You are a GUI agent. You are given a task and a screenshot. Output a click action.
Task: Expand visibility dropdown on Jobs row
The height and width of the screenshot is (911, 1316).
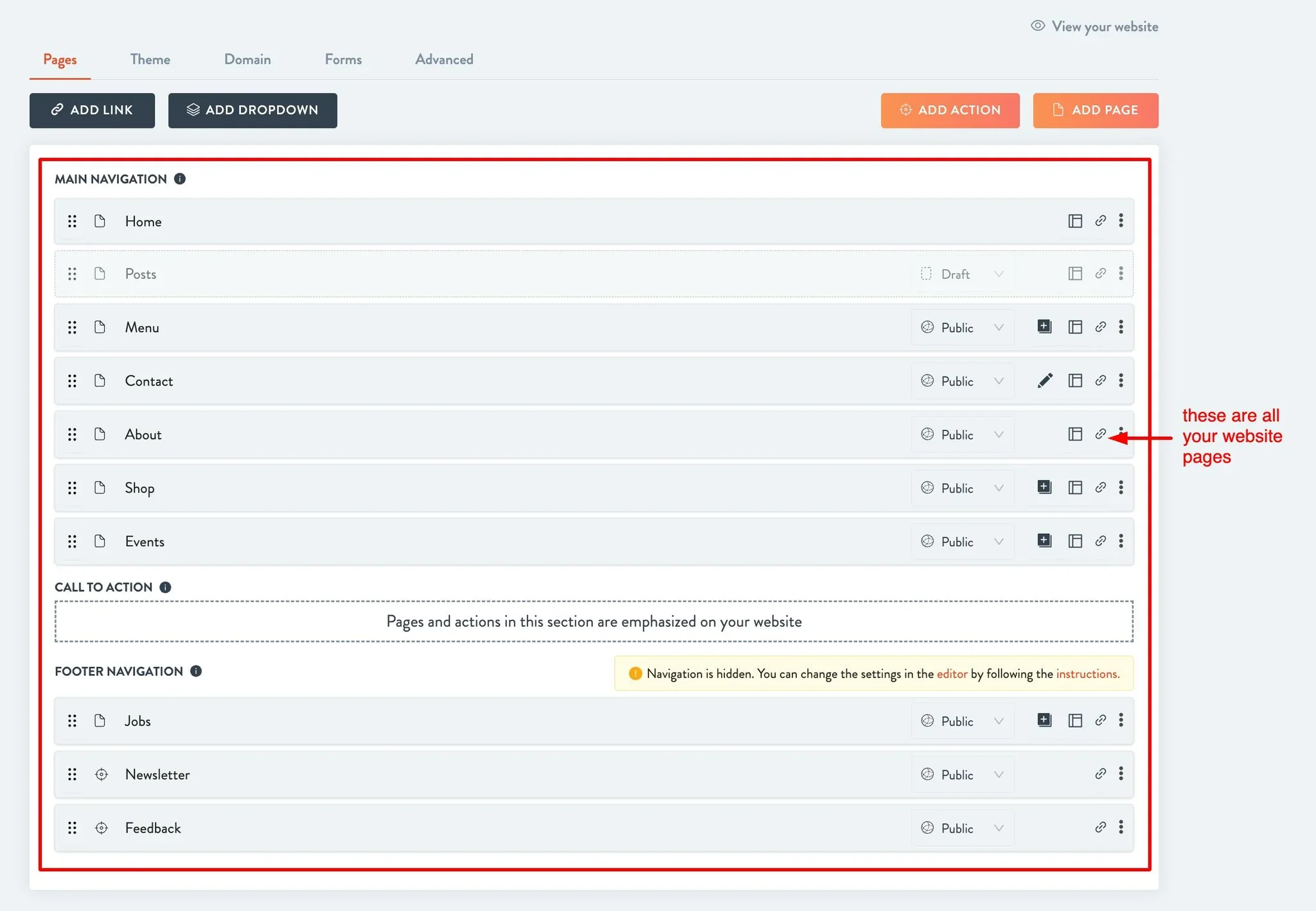(x=963, y=721)
